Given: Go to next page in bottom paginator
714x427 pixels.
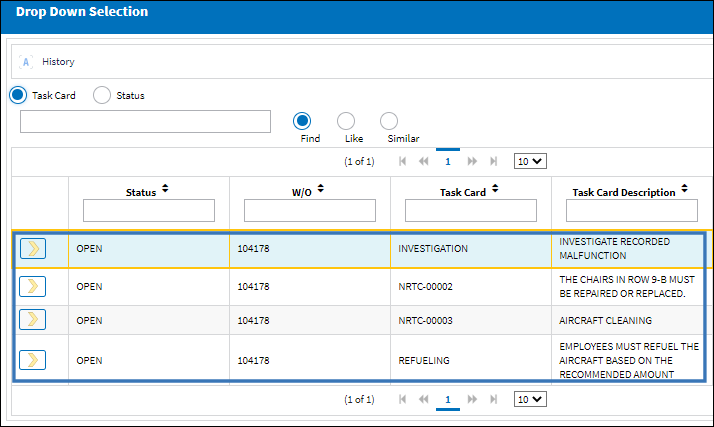Looking at the screenshot, I should (x=472, y=399).
